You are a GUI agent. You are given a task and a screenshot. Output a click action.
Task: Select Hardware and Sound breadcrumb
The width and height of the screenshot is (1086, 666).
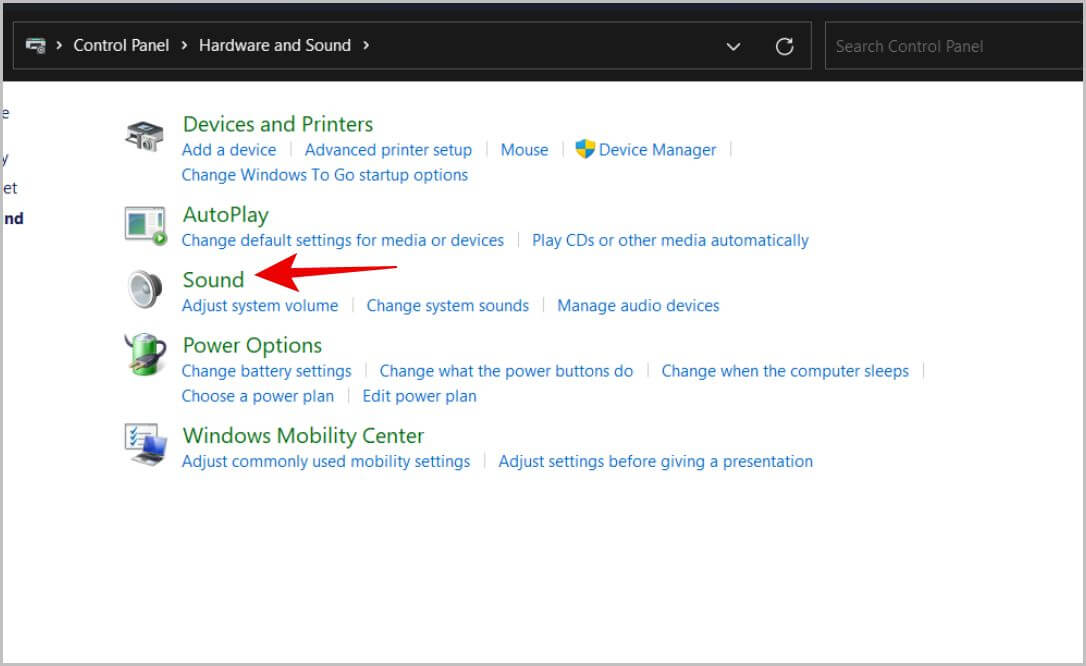pos(275,46)
